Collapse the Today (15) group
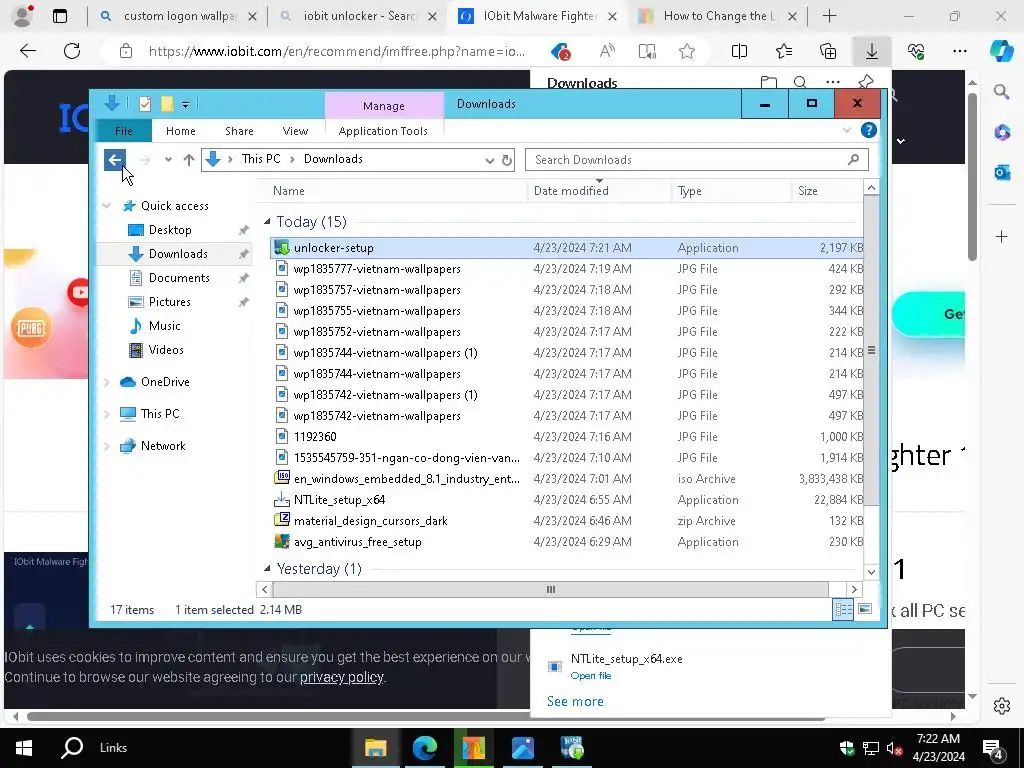This screenshot has width=1024, height=768. pos(266,221)
